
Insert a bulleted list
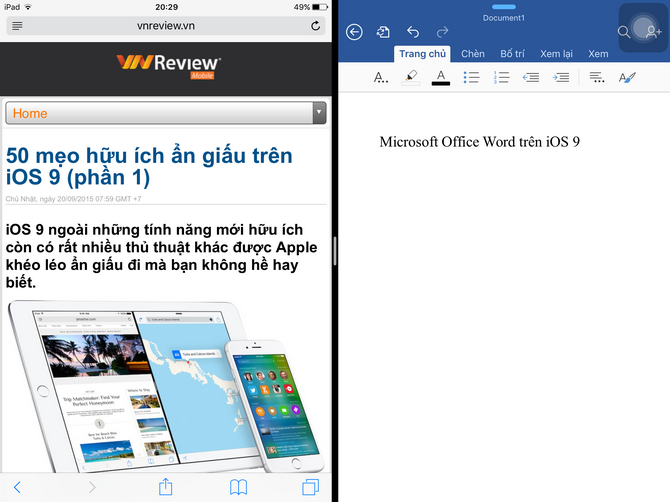pos(472,77)
